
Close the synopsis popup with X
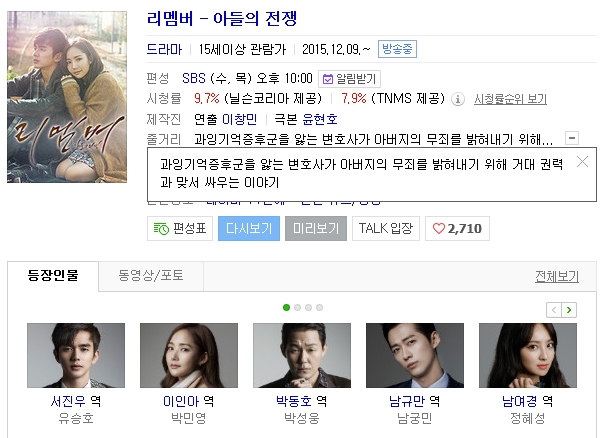582,161
